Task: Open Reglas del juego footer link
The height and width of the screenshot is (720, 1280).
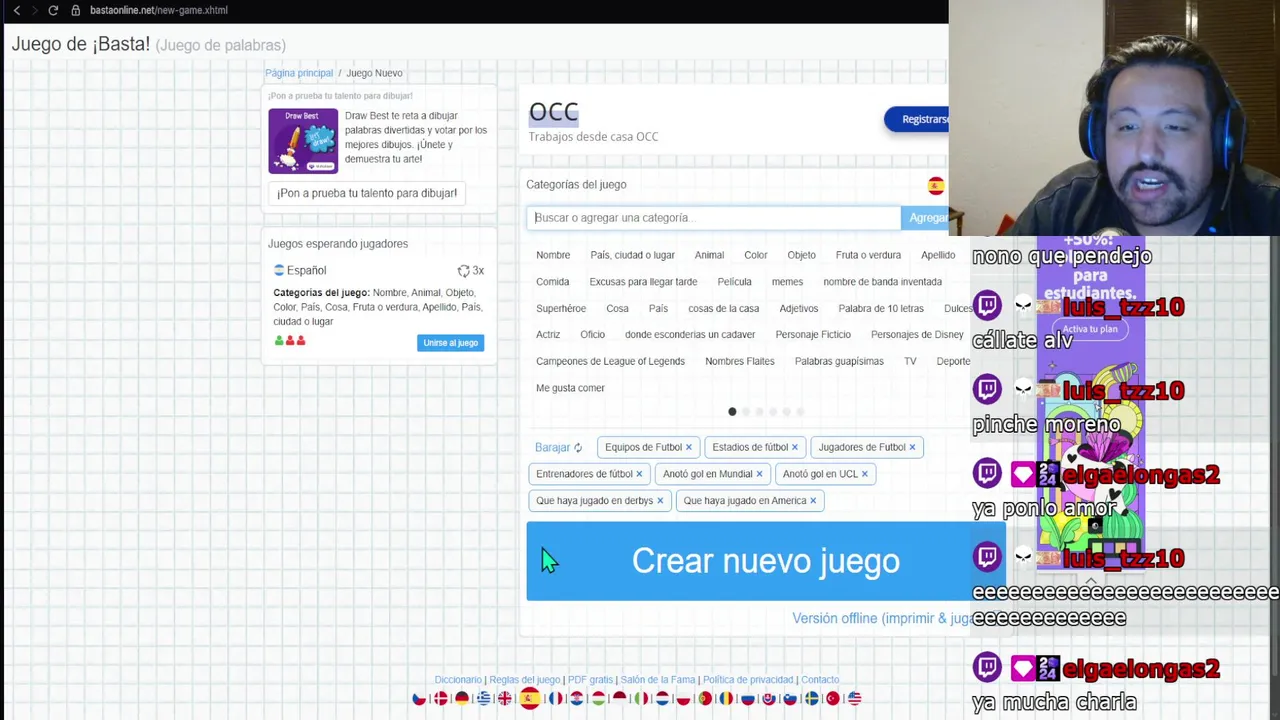Action: (525, 680)
